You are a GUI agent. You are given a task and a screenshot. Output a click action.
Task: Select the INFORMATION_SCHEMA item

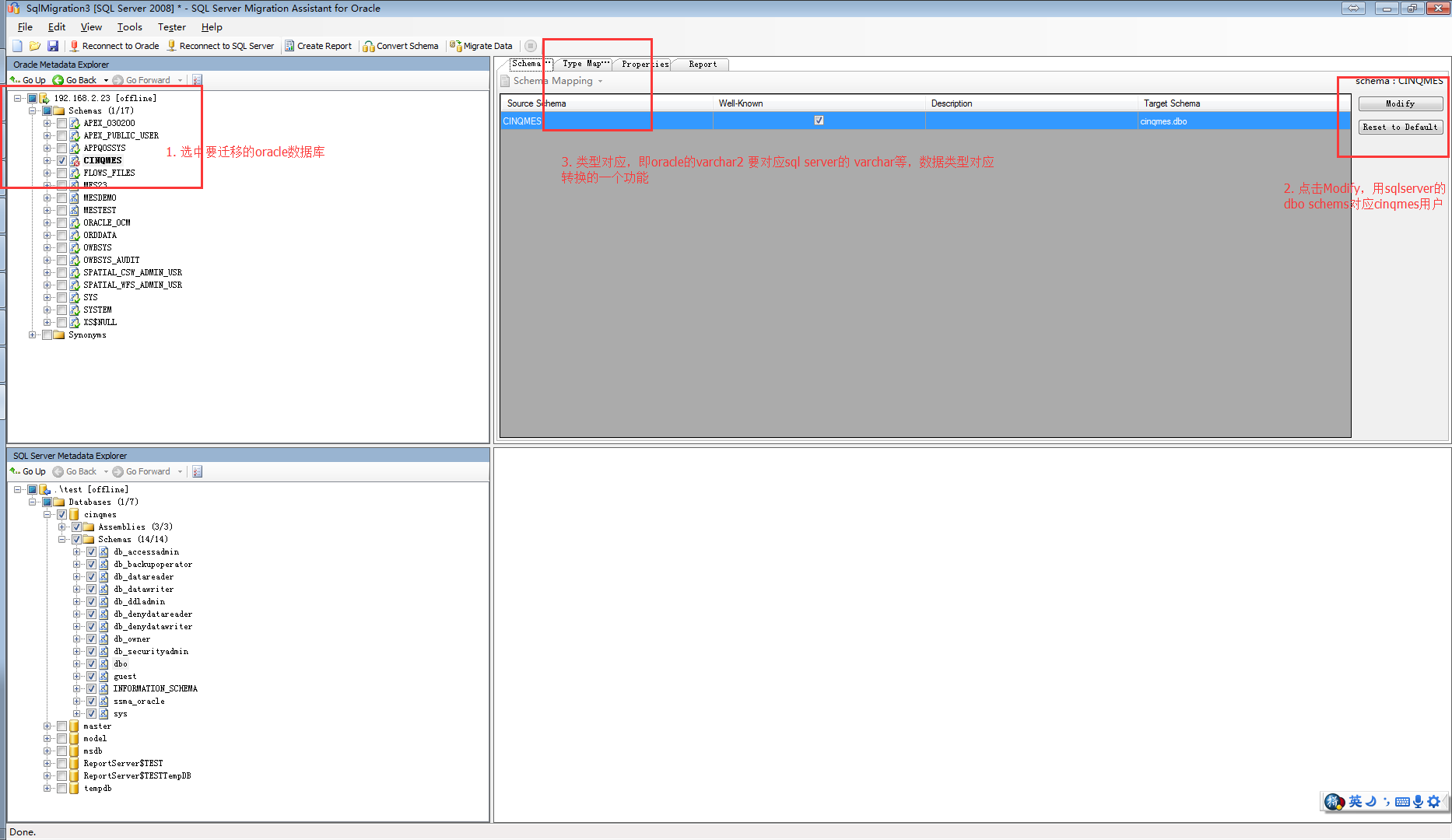[155, 688]
